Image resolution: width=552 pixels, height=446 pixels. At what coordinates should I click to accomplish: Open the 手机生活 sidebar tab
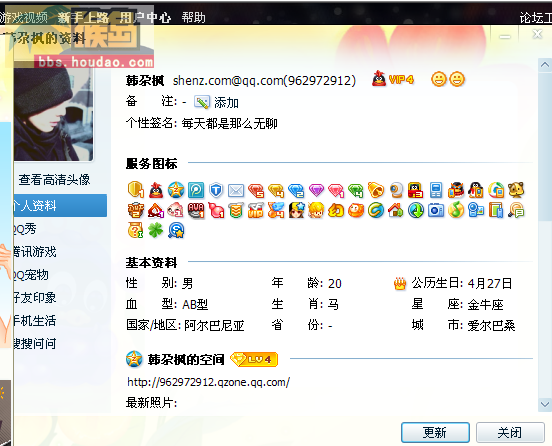click(x=34, y=321)
